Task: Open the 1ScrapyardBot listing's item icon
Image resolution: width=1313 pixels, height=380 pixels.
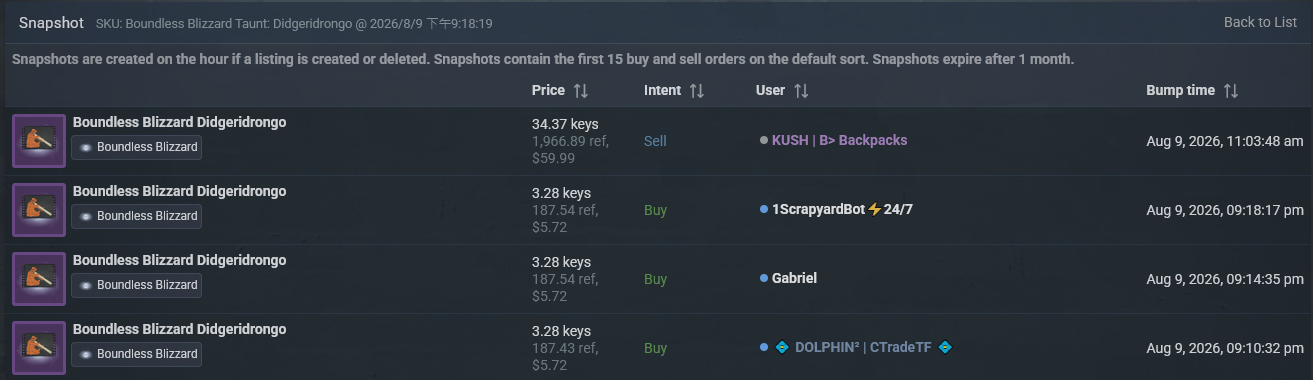Action: (x=39, y=210)
